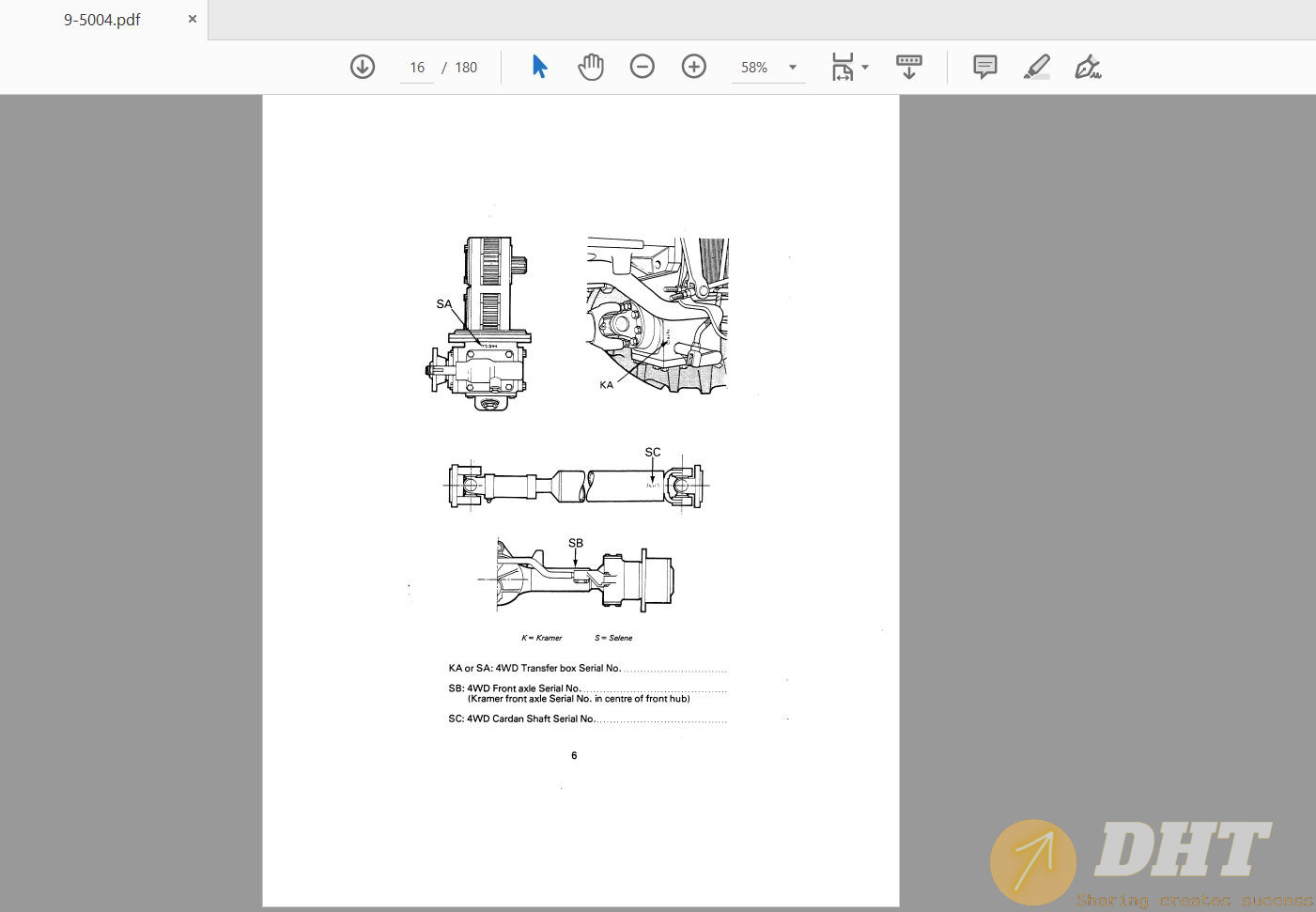
Task: Click the Kramer front axle note in parentheses
Action: coord(579,699)
